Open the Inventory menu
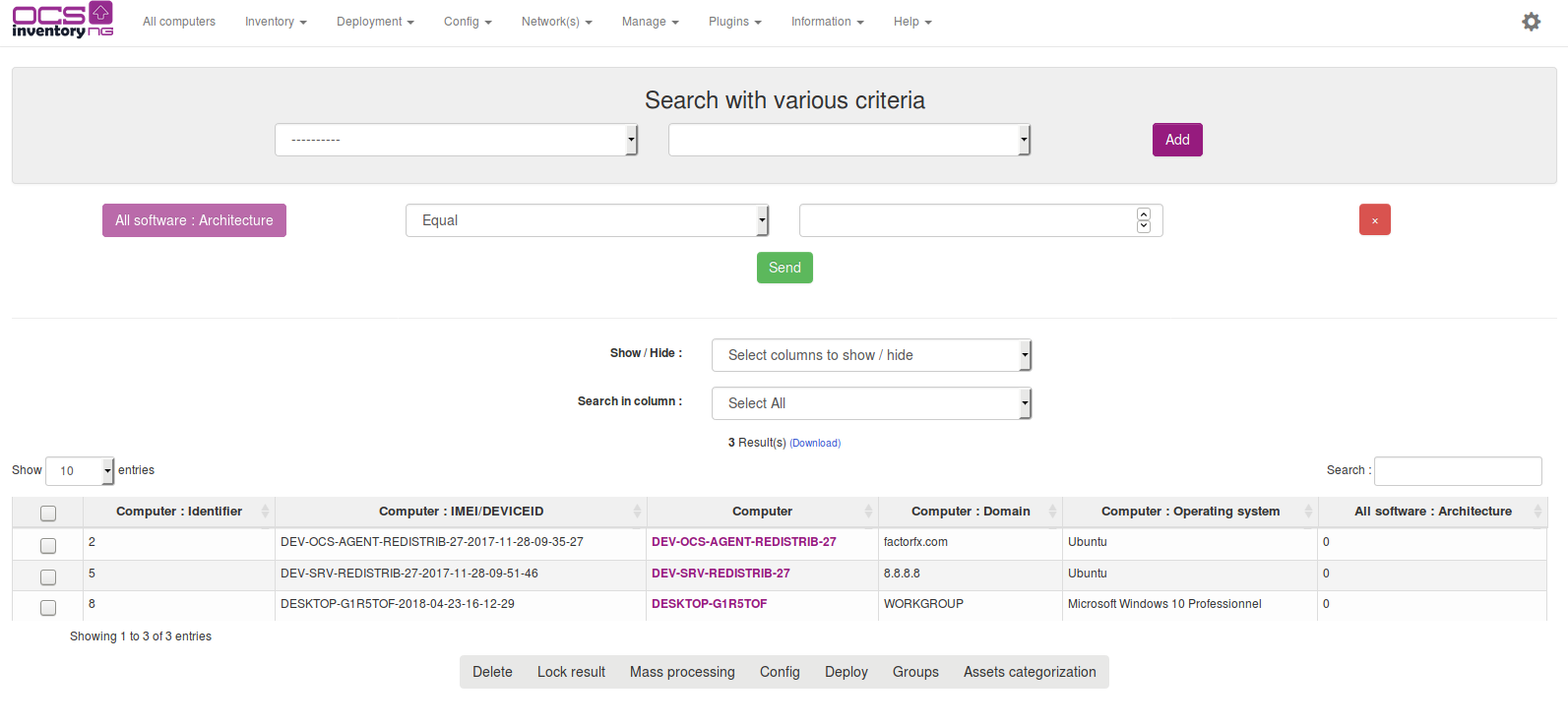Viewport: 1568px width, 726px height. click(x=276, y=22)
